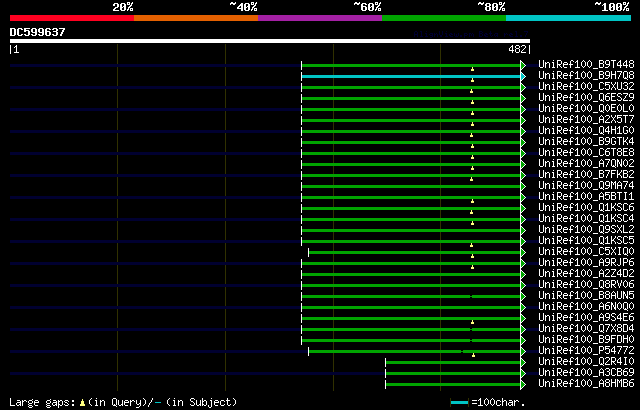Viewport: 640px width, 410px height.
Task: Select the UniRef100_C6T8E8 label
Action: coord(586,153)
